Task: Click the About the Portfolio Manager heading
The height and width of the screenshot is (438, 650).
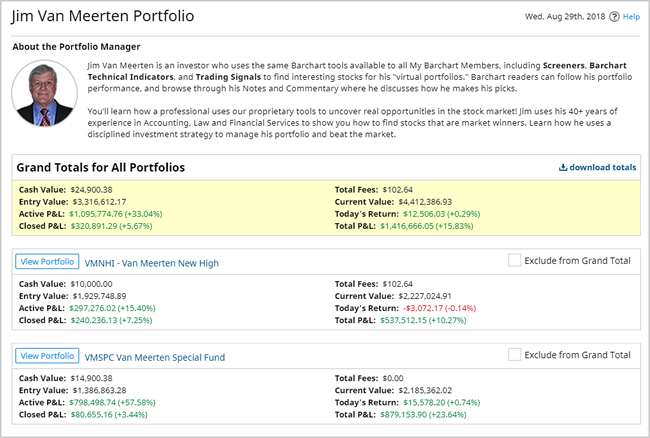Action: (76, 47)
